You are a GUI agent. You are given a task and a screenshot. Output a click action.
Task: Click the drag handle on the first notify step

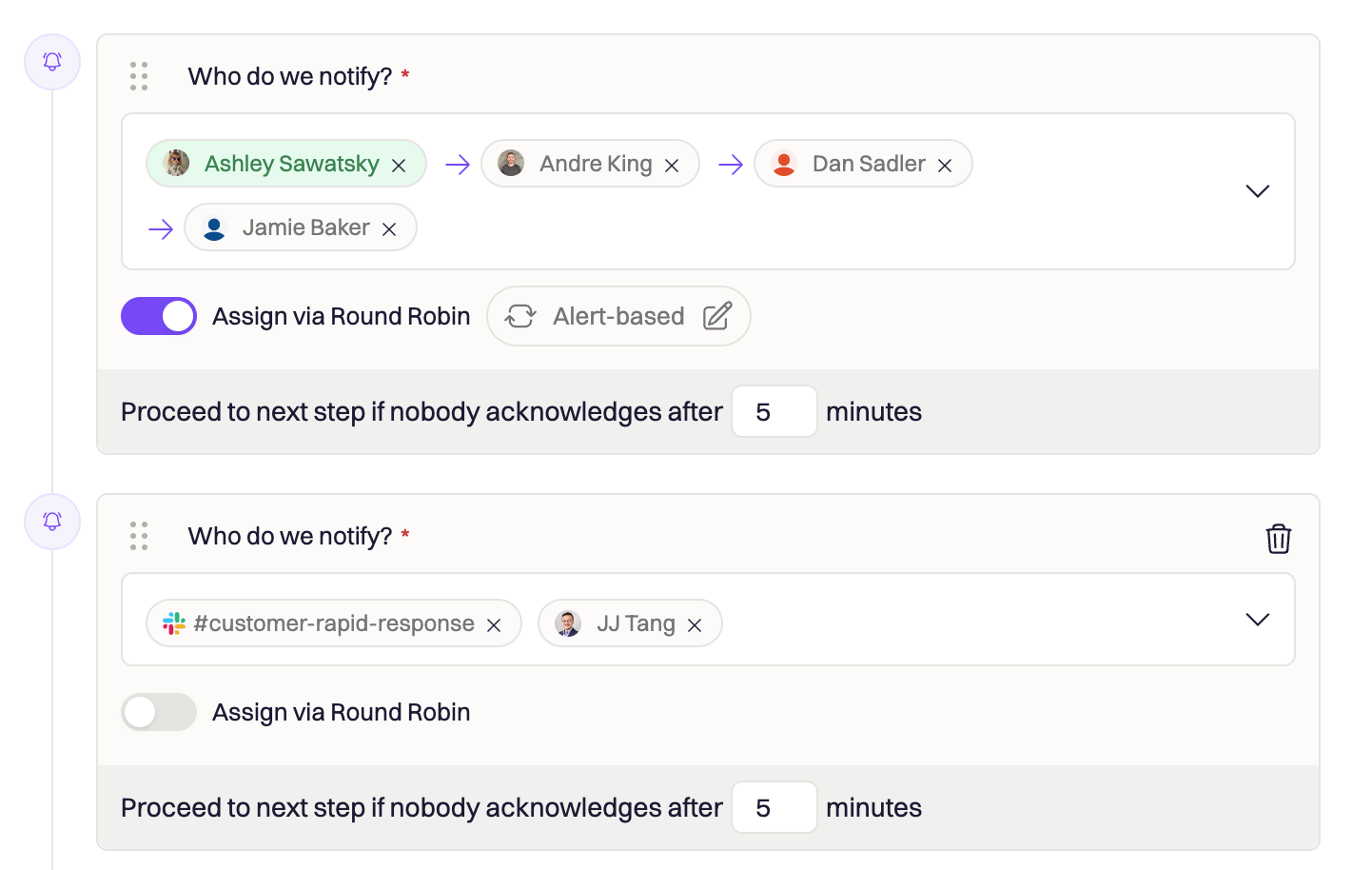(139, 76)
